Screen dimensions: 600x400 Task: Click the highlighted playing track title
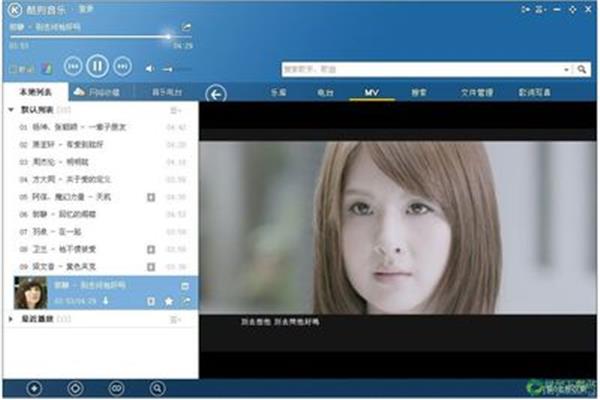(90, 285)
